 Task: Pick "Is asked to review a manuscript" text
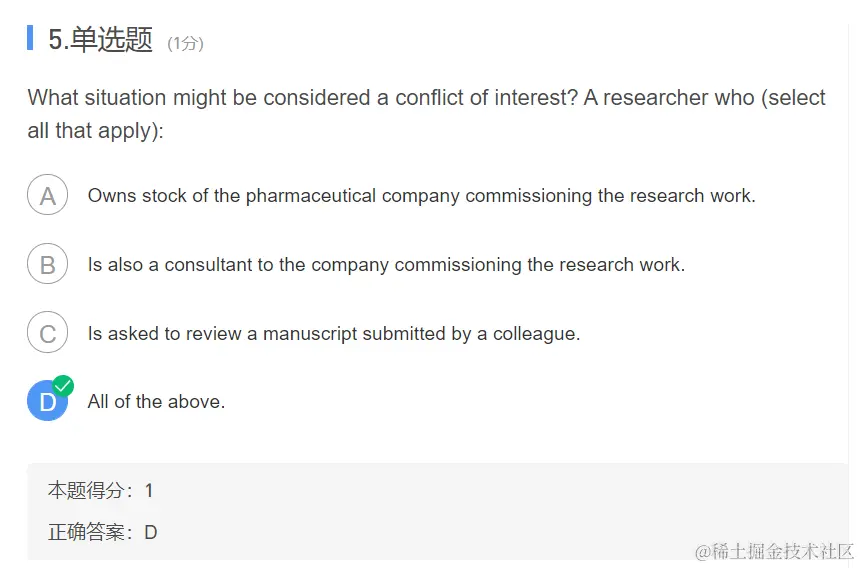pyautogui.click(x=334, y=333)
